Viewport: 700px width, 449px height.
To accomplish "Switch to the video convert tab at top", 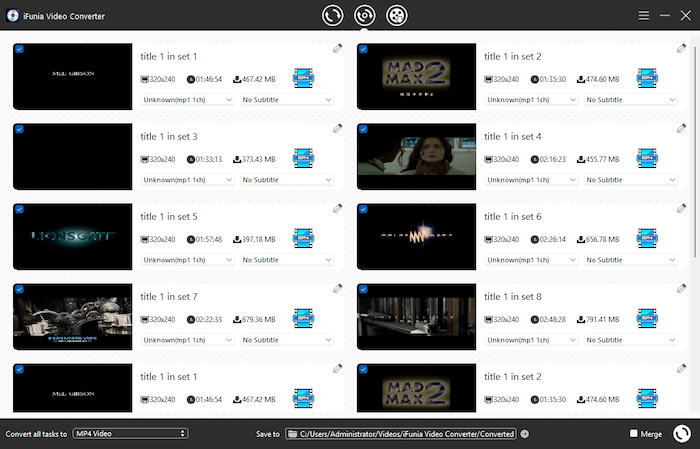I will [x=333, y=16].
